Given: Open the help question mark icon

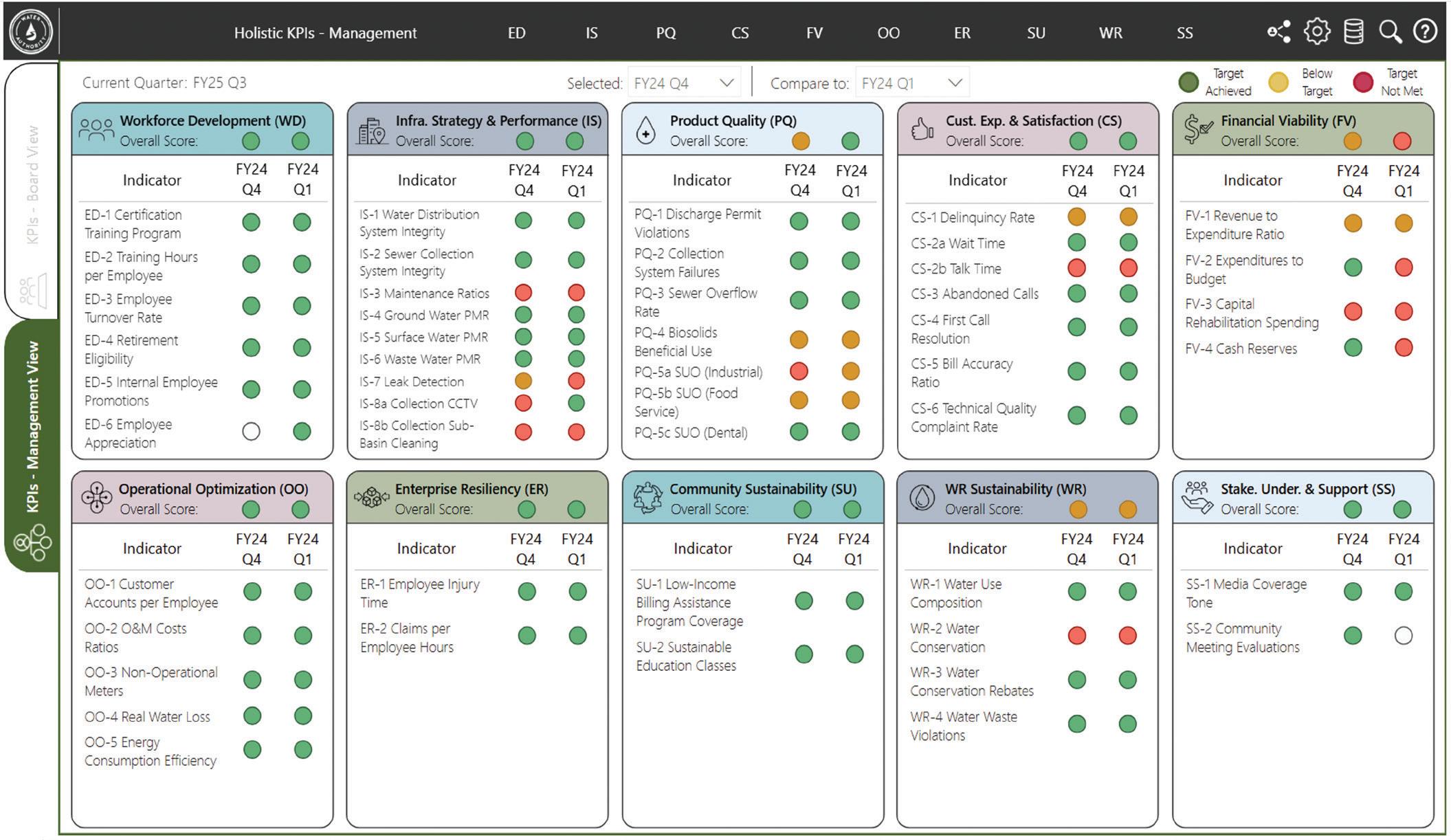Looking at the screenshot, I should coord(1425,32).
